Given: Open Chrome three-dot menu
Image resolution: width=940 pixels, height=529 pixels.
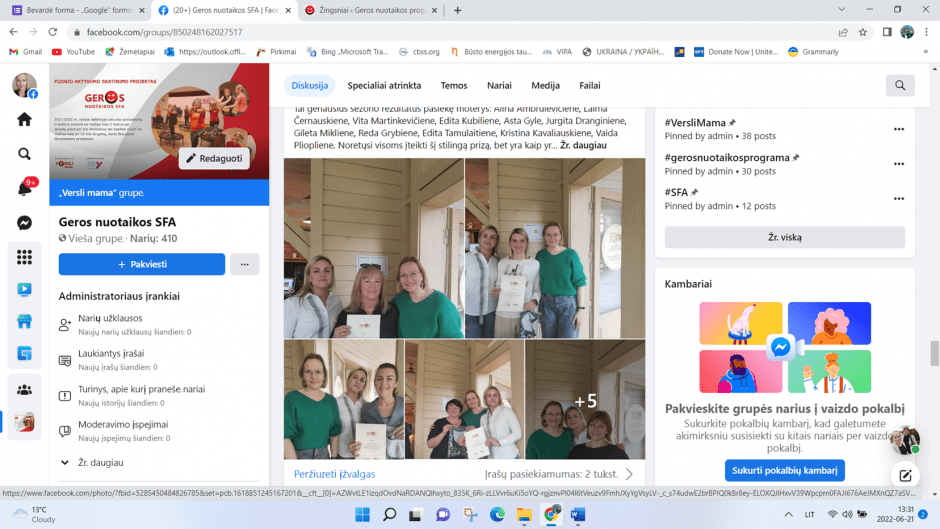Looking at the screenshot, I should coord(927,32).
